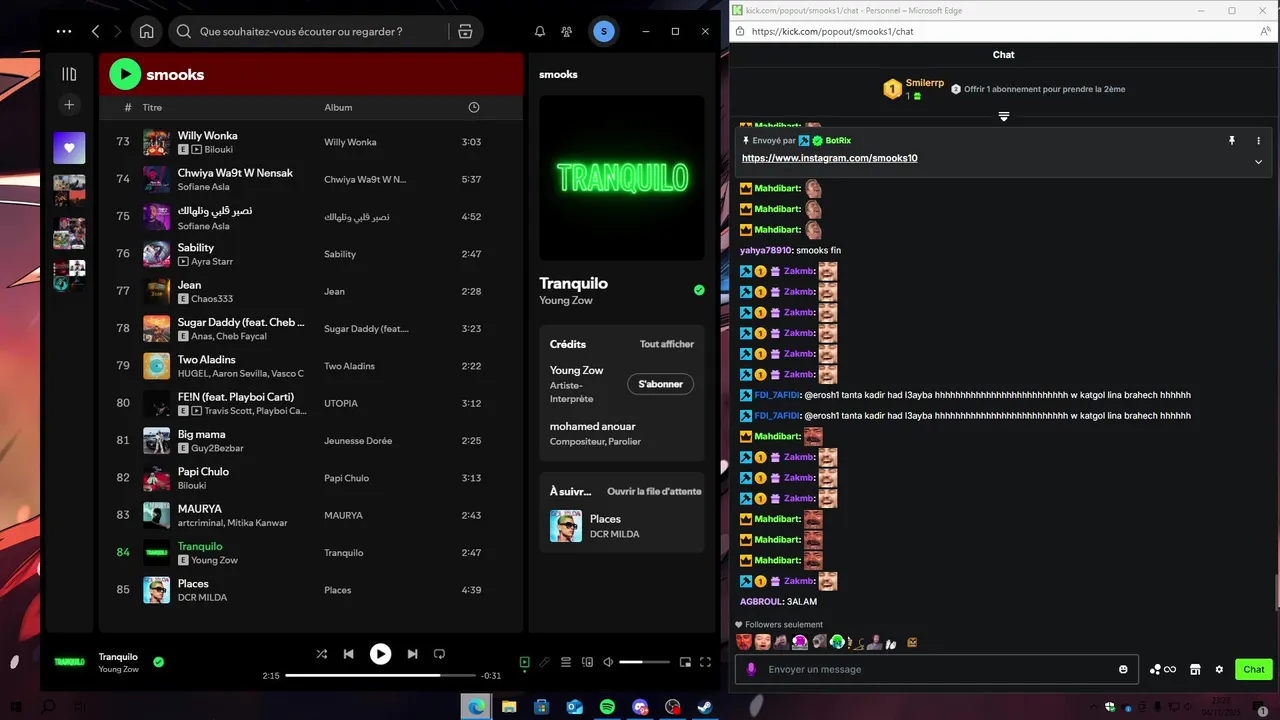Open Liked Songs in sidebar

69,148
